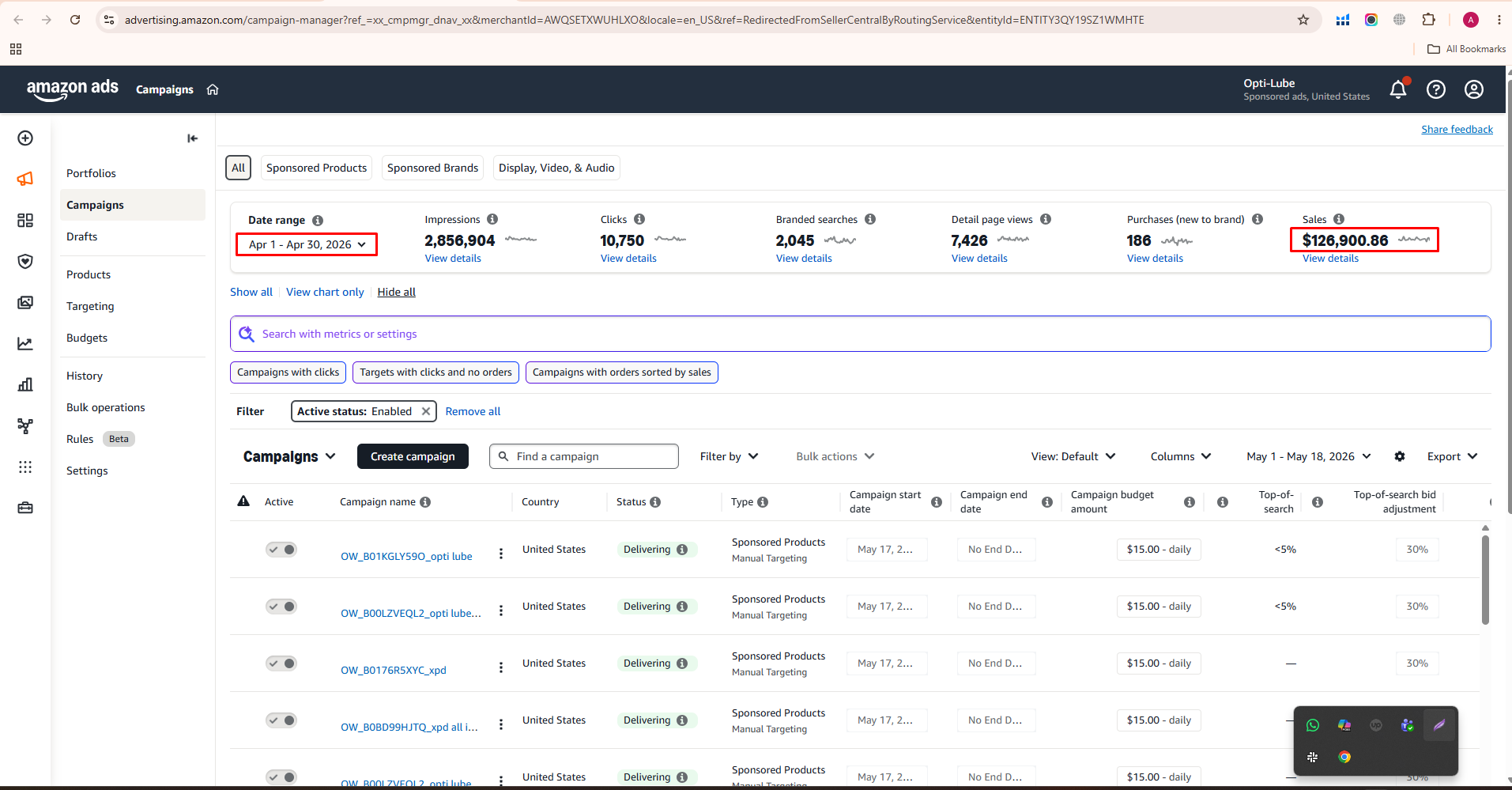The width and height of the screenshot is (1512, 790).
Task: Click the Find a campaign search field
Action: click(584, 456)
